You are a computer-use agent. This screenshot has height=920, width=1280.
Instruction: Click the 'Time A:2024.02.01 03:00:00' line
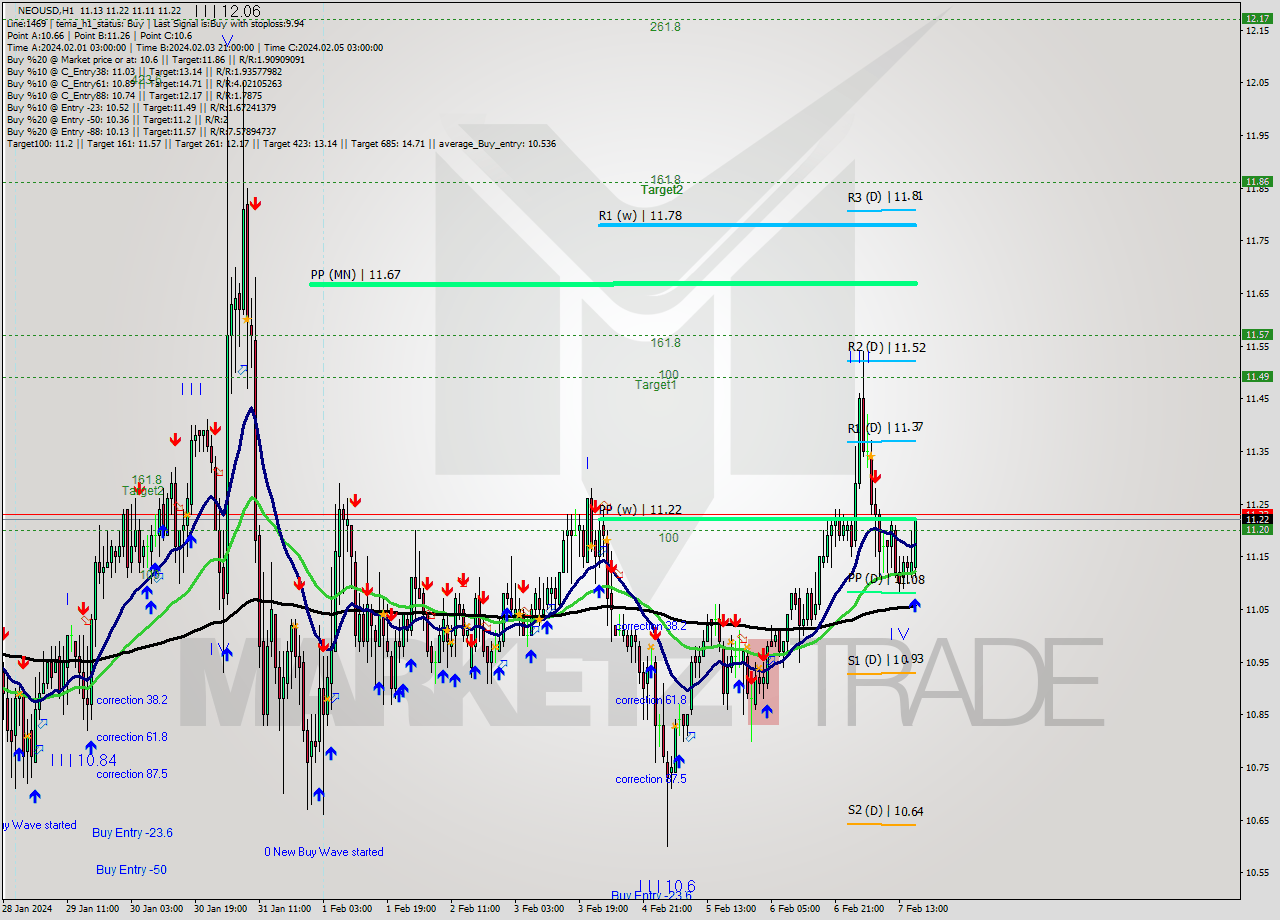[194, 47]
